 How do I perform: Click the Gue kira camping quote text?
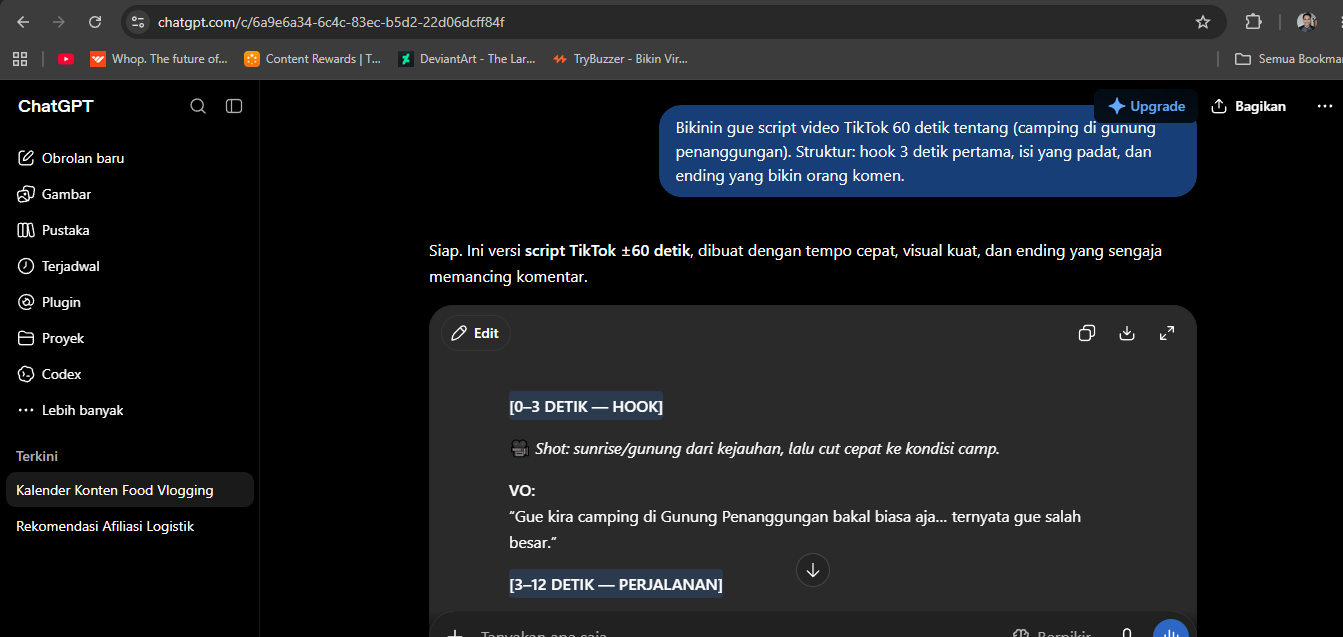pyautogui.click(x=795, y=529)
